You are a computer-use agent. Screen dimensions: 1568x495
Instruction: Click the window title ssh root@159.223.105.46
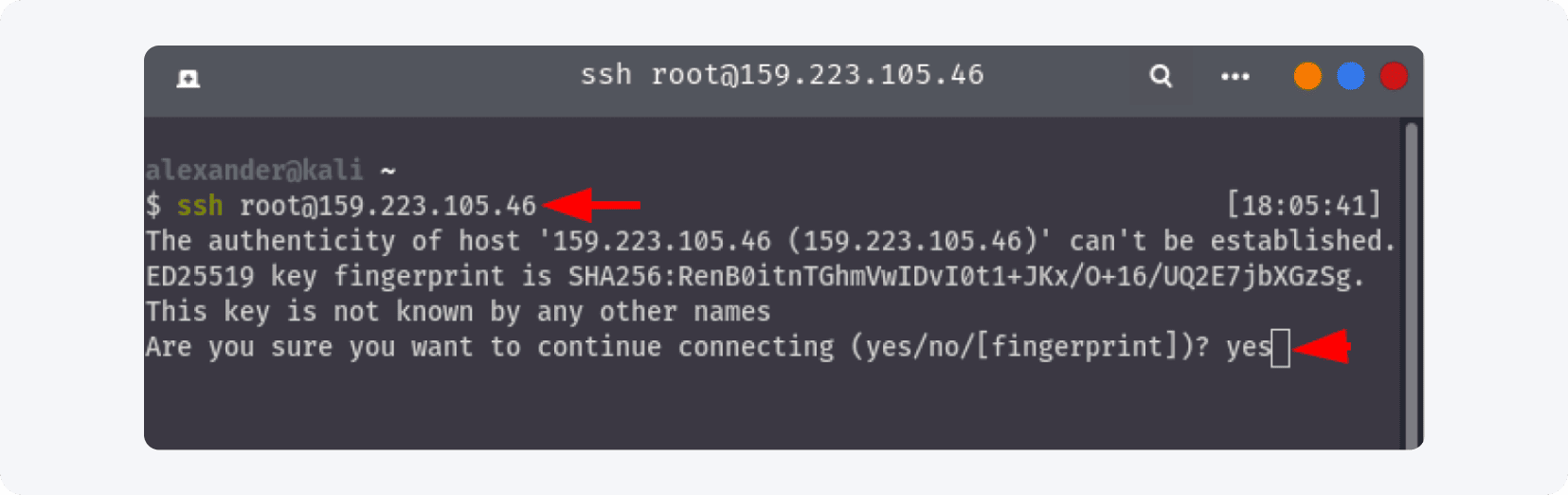tap(782, 75)
